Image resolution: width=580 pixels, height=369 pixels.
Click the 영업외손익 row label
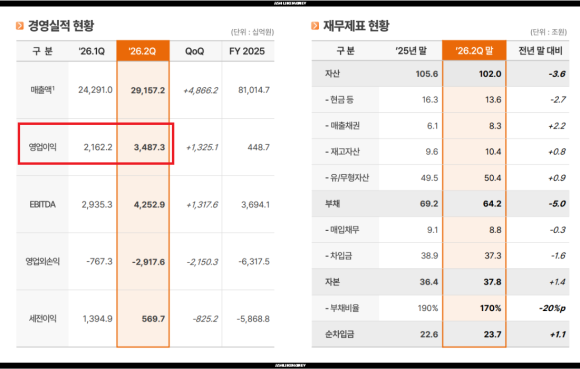pyautogui.click(x=43, y=261)
